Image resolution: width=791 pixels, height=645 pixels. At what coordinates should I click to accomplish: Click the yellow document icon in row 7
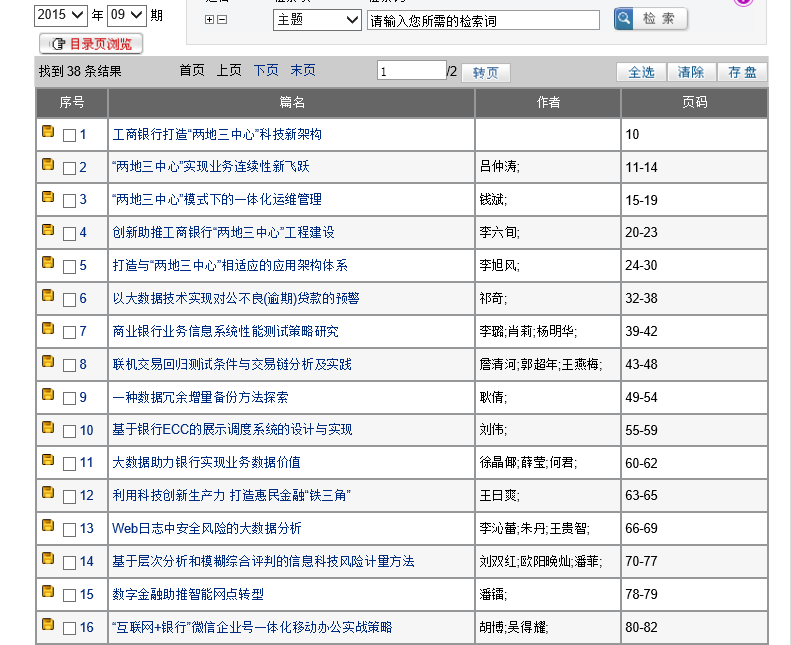pyautogui.click(x=48, y=328)
